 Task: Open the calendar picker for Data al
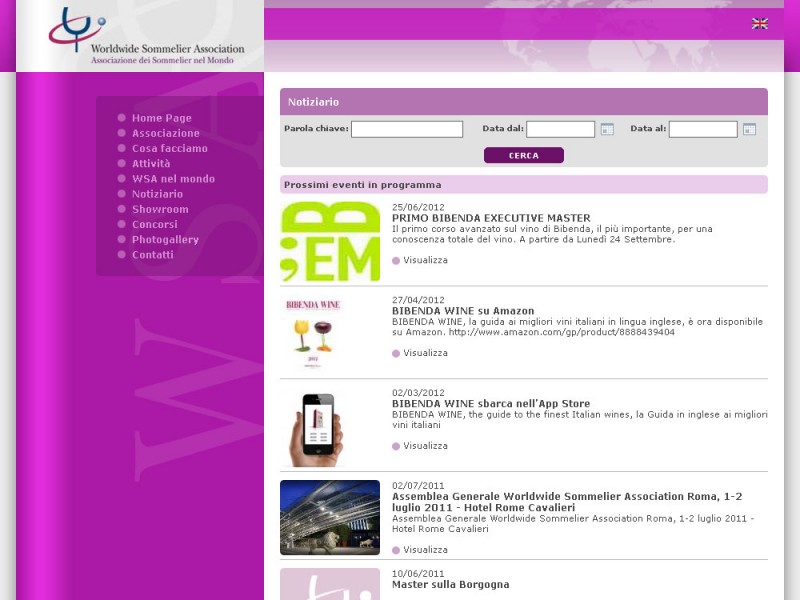point(749,129)
